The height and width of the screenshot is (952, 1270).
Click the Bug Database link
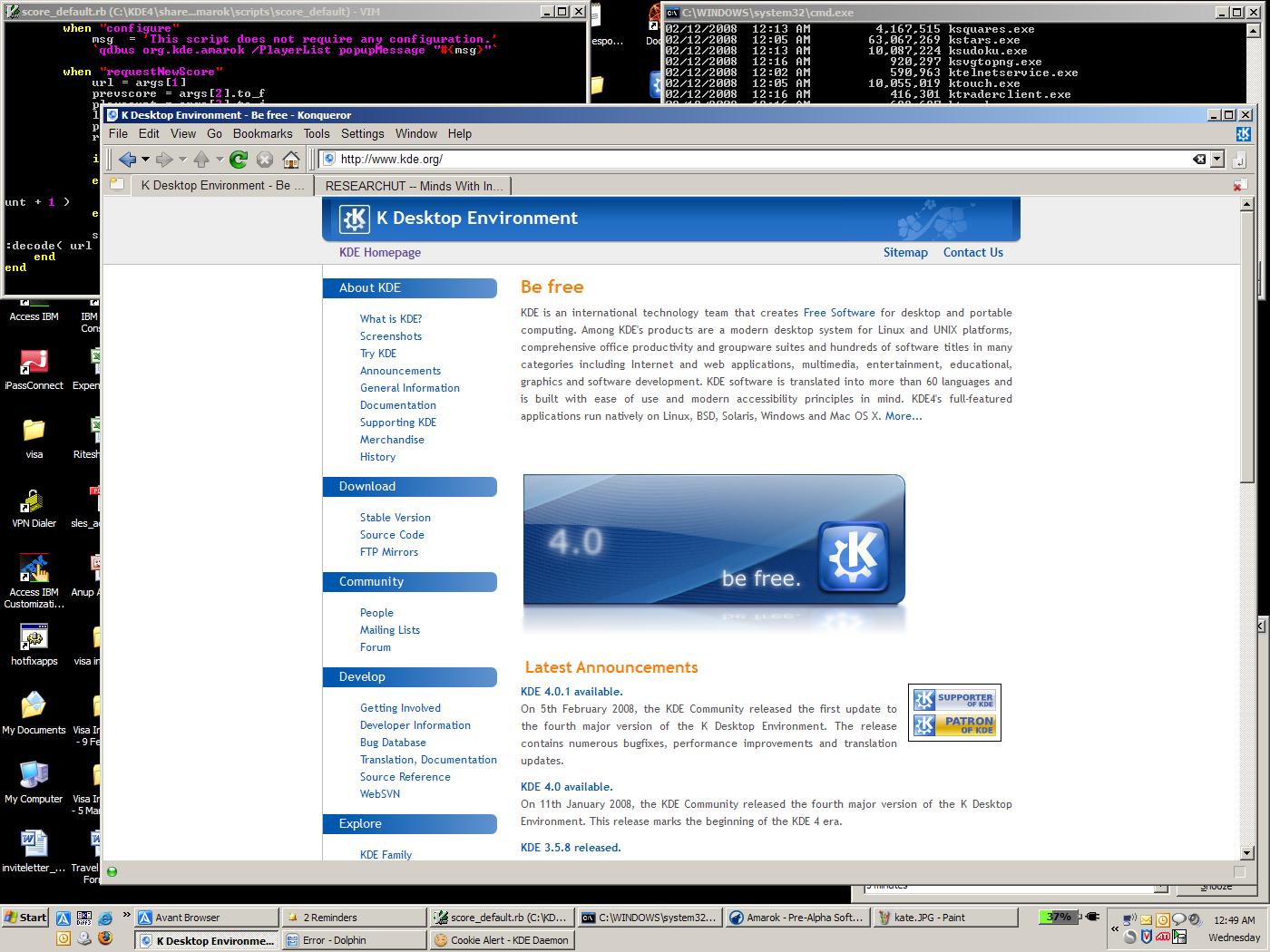coord(393,743)
